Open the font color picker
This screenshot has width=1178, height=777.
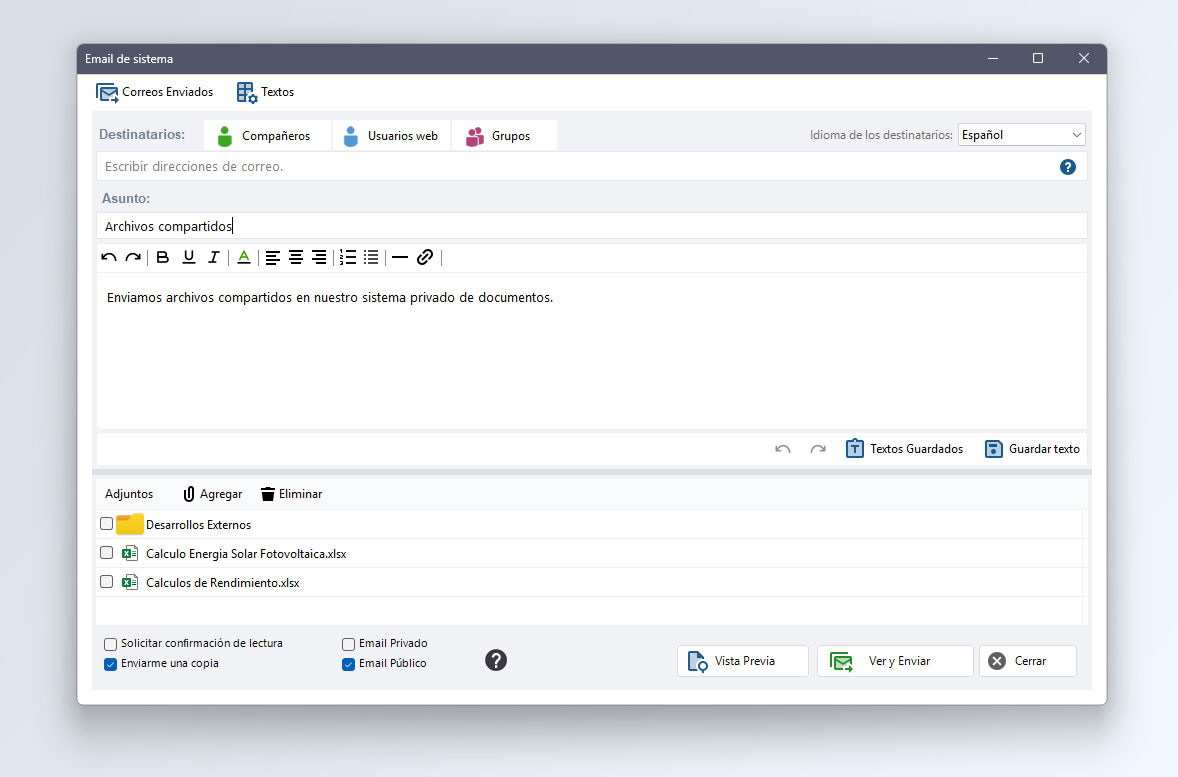click(243, 258)
